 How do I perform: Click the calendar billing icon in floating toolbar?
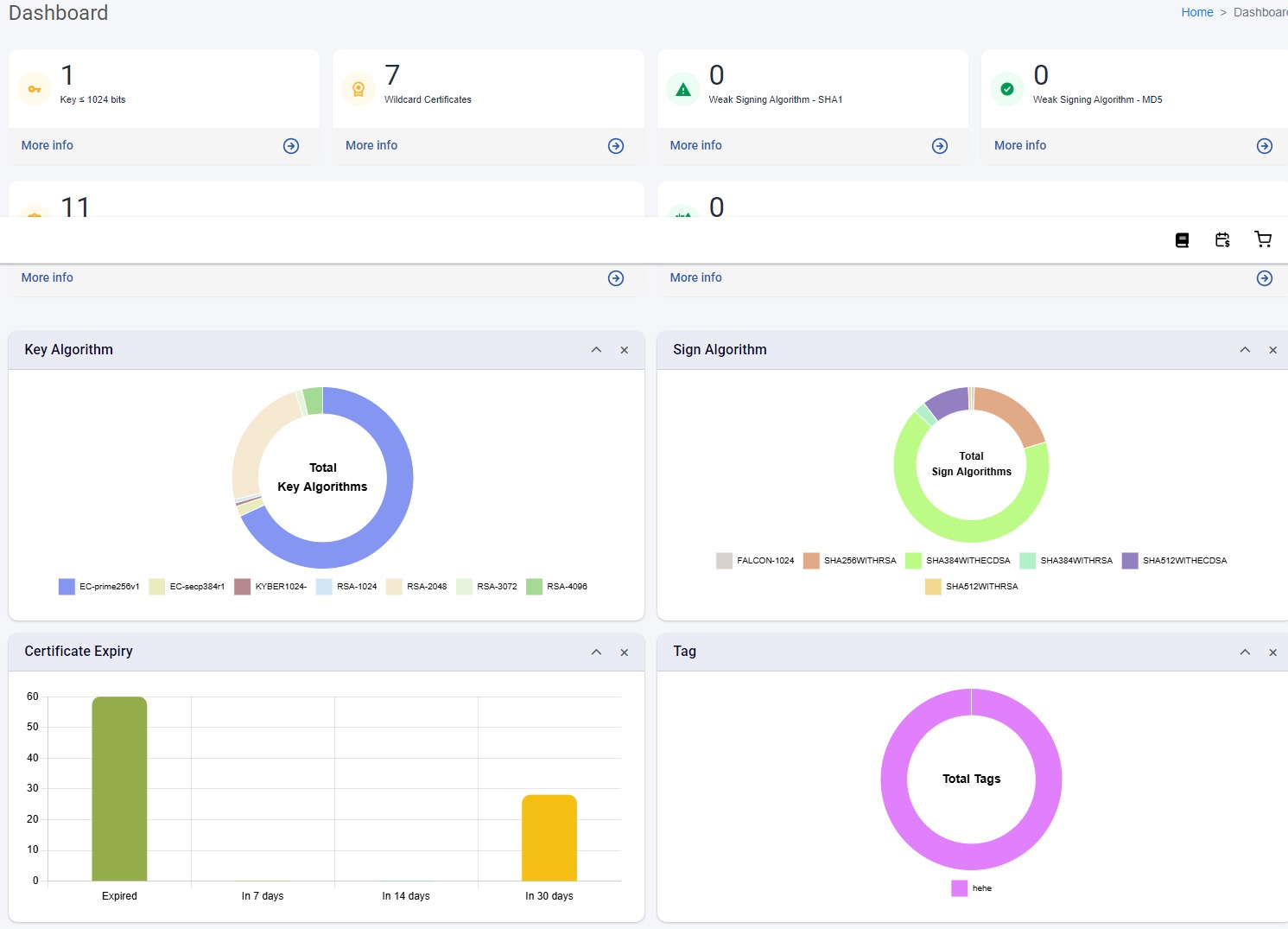pos(1222,240)
